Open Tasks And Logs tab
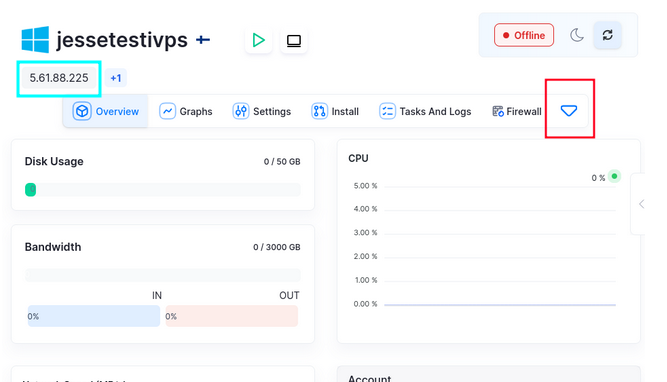The height and width of the screenshot is (382, 667). [x=425, y=111]
